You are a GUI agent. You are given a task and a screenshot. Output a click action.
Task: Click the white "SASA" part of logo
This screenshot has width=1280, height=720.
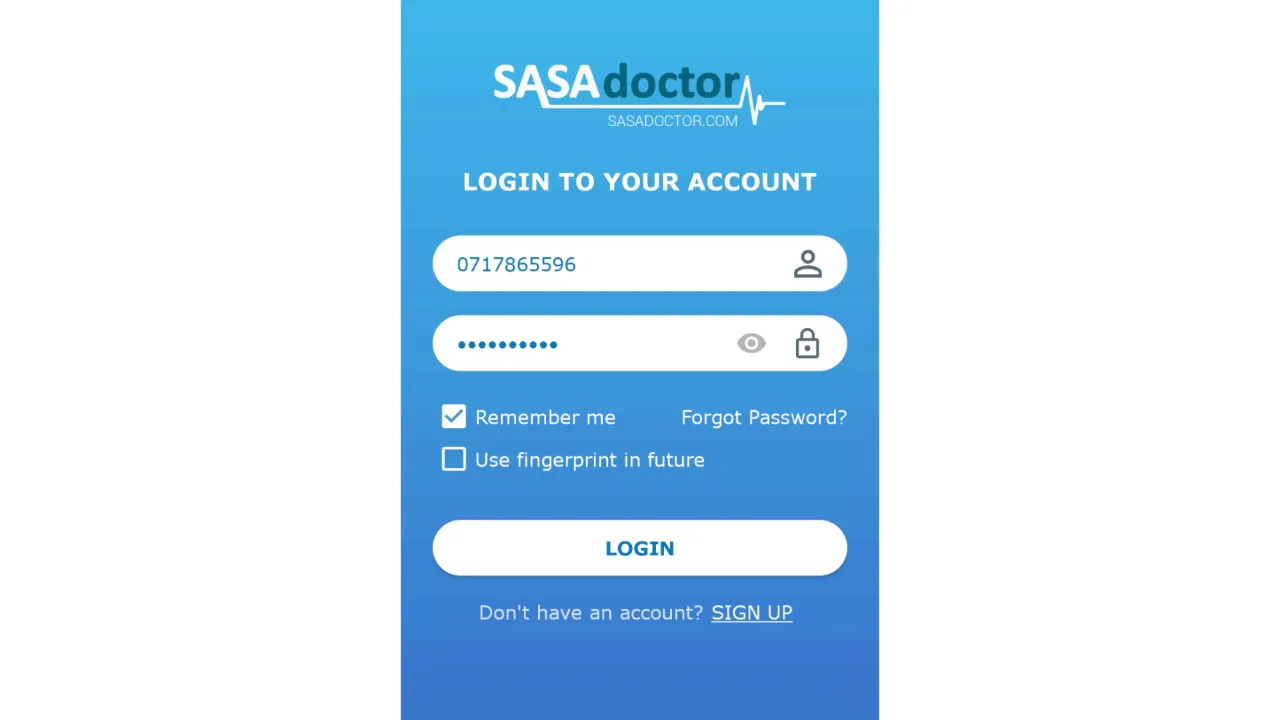546,83
